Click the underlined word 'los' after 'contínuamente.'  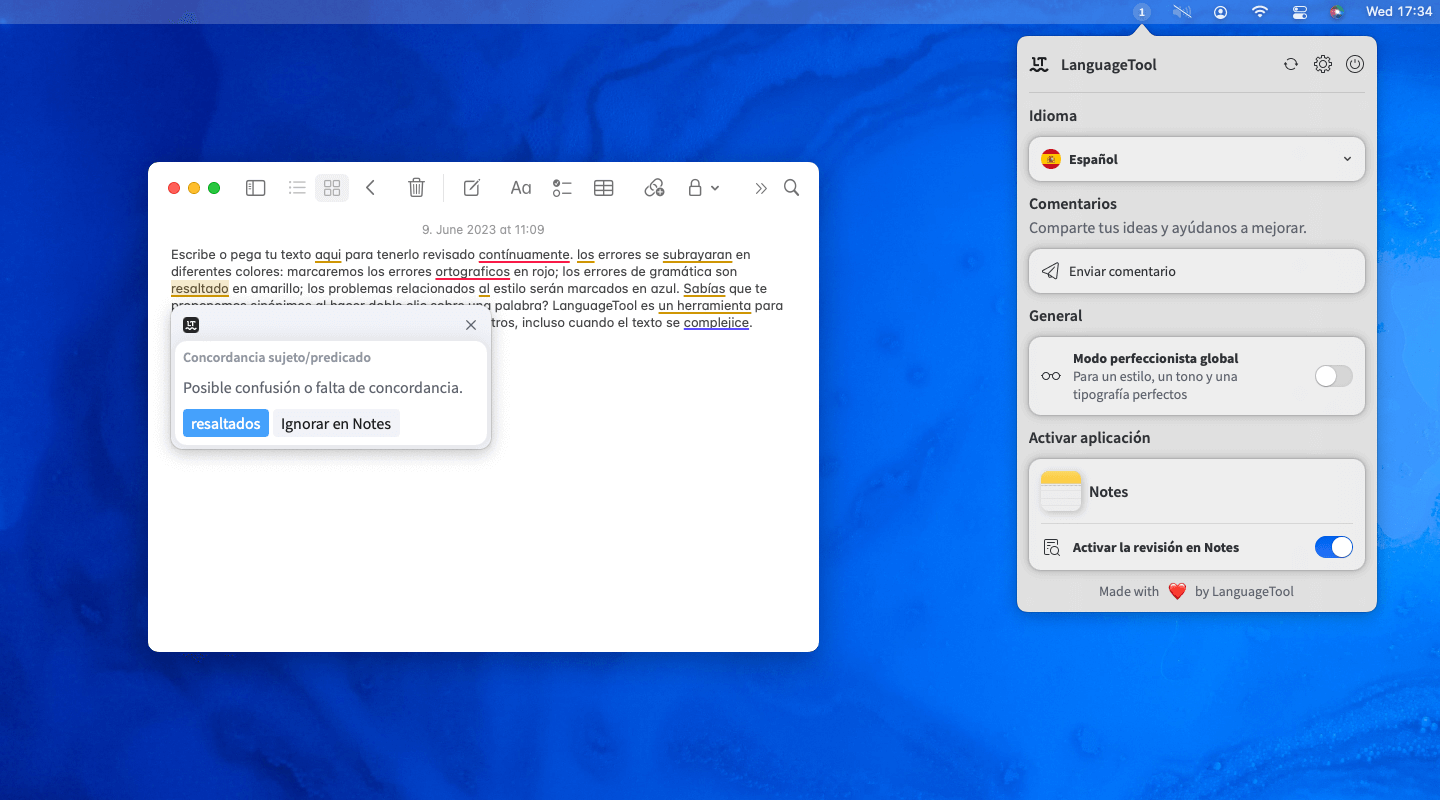click(x=585, y=254)
